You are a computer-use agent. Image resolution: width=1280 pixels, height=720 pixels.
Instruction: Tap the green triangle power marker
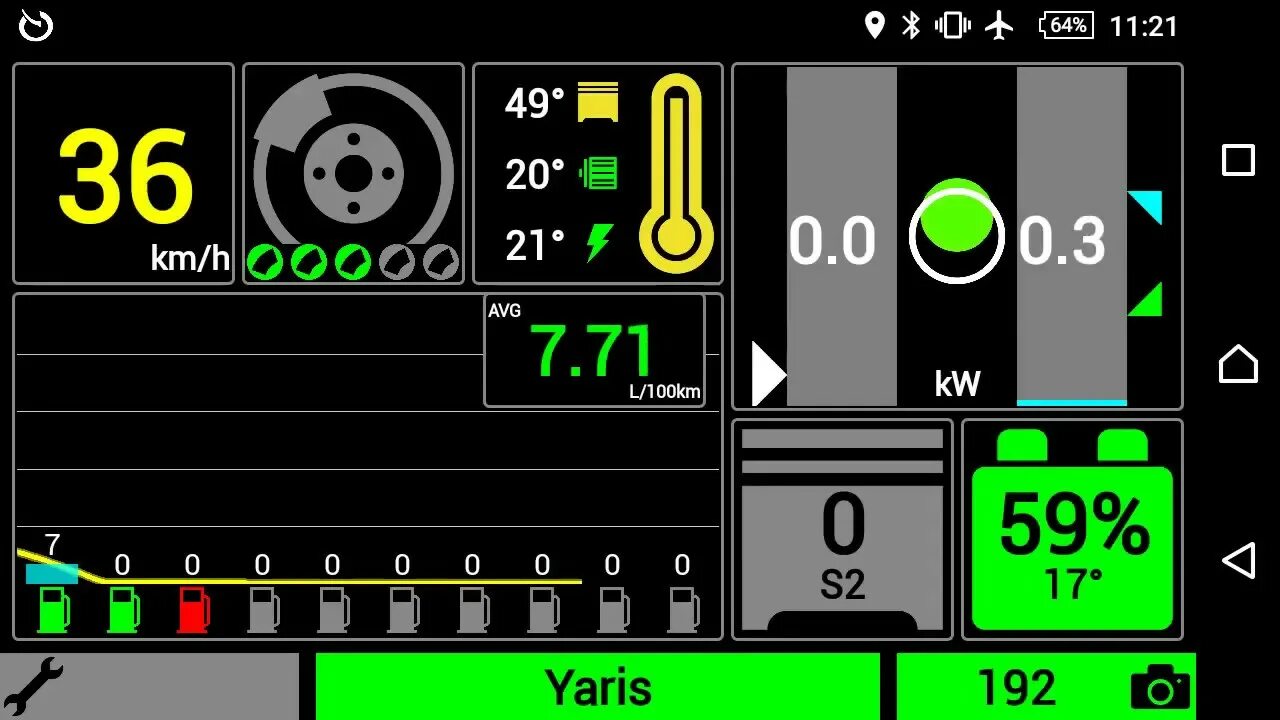[1146, 299]
